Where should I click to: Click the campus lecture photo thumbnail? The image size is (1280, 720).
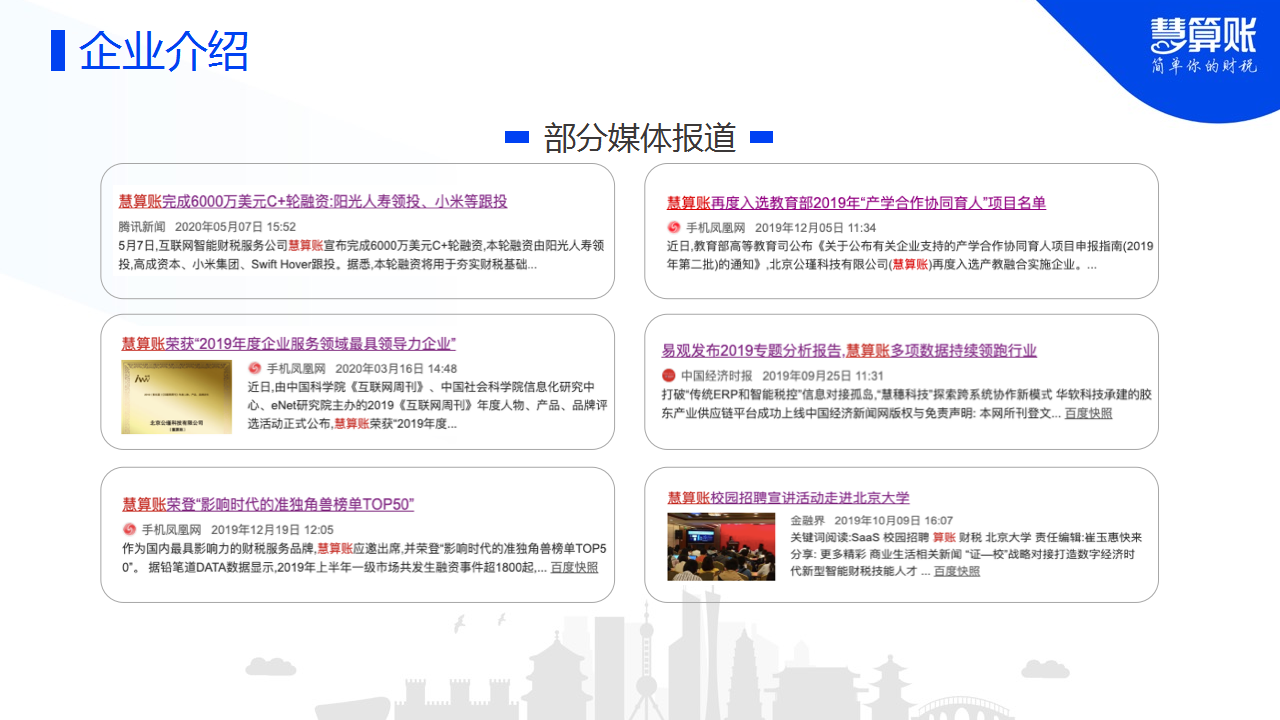click(x=722, y=547)
